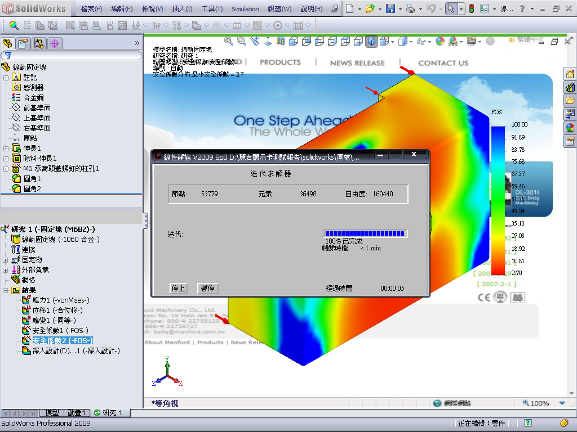Viewport: 577px width, 432px height.
Task: Expand the 伸長1 extrude feature node
Action: coord(6,148)
